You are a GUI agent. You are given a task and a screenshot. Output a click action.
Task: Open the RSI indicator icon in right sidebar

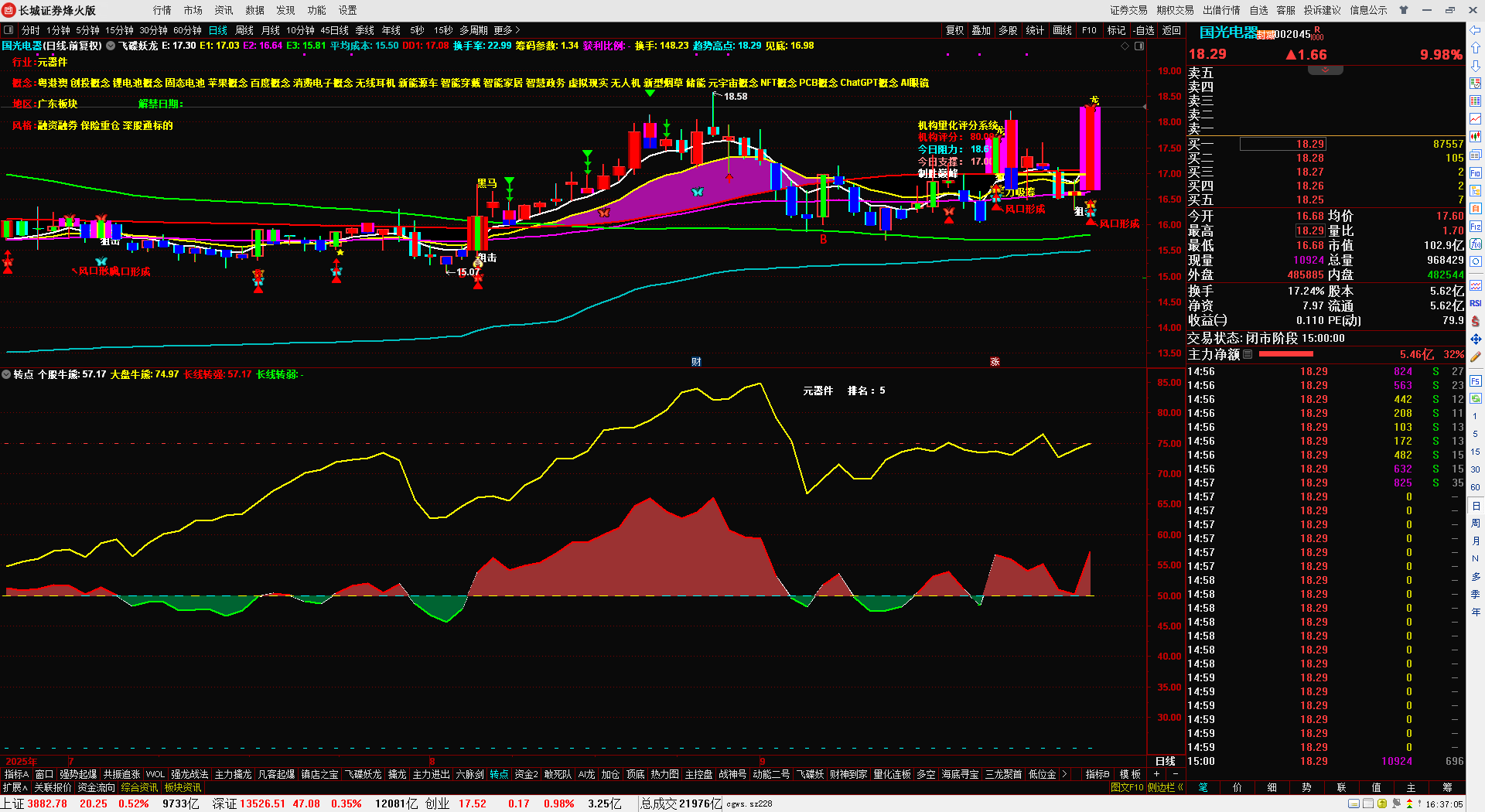pos(1476,303)
